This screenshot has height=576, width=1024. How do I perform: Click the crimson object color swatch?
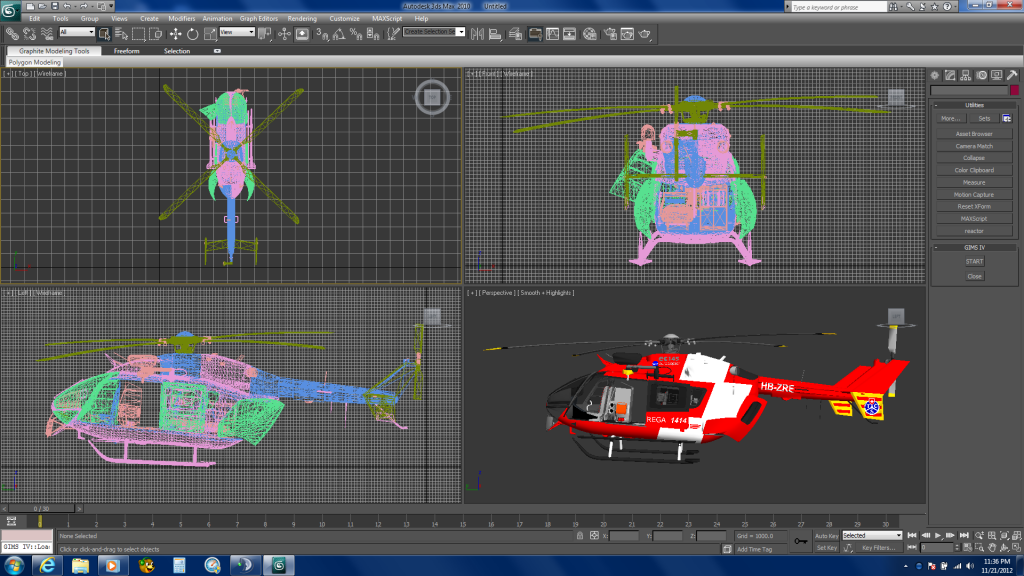coord(1013,91)
